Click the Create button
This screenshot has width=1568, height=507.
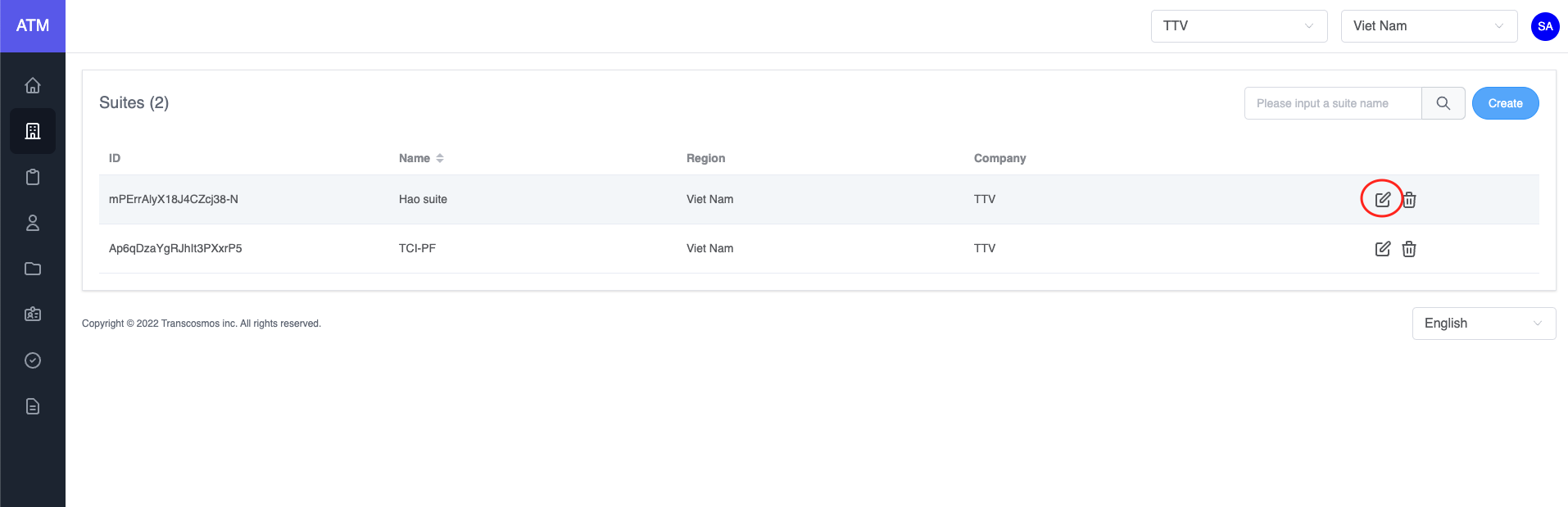[x=1505, y=103]
